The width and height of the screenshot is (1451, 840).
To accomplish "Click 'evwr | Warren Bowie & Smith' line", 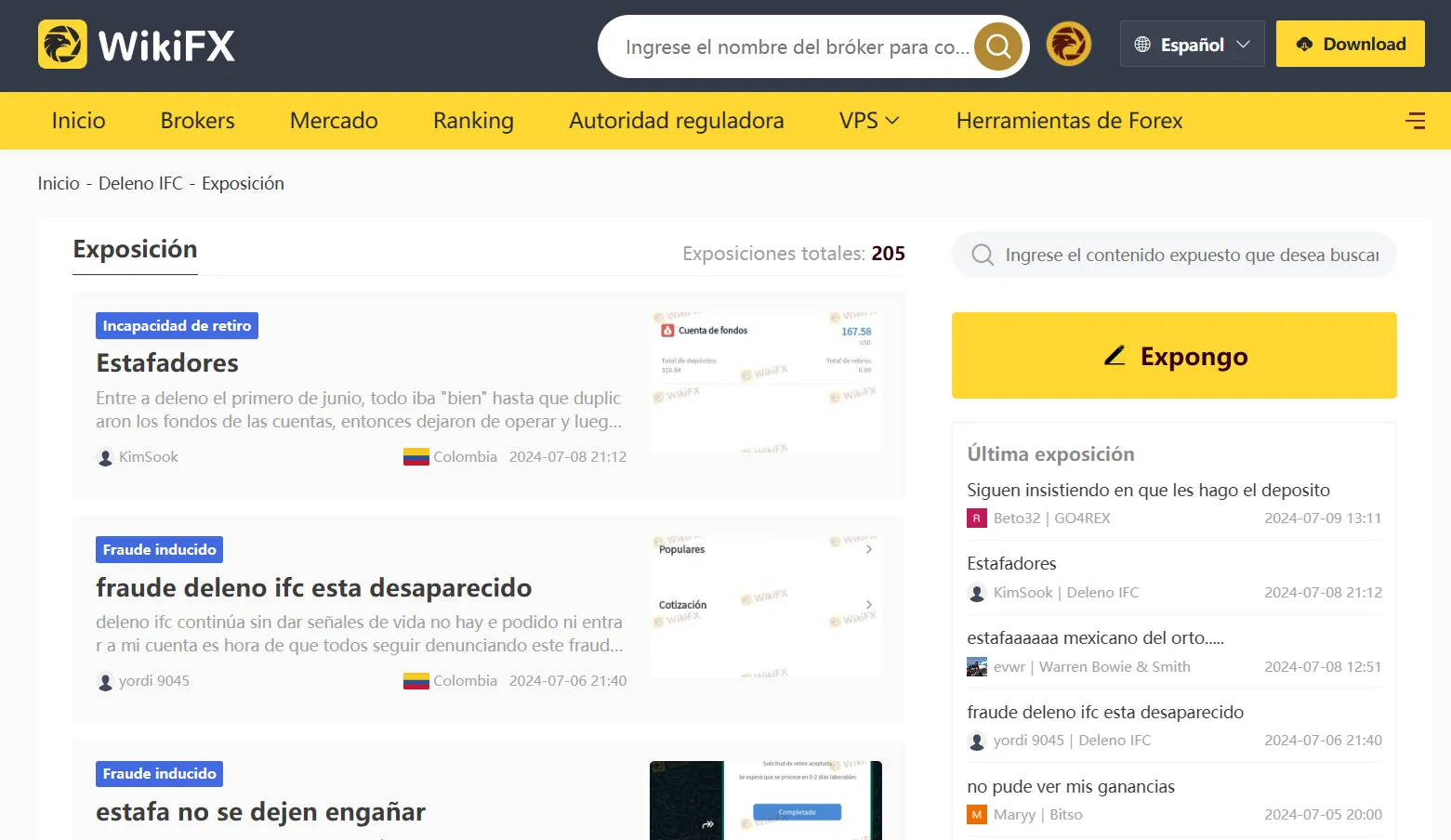I will click(x=1091, y=667).
